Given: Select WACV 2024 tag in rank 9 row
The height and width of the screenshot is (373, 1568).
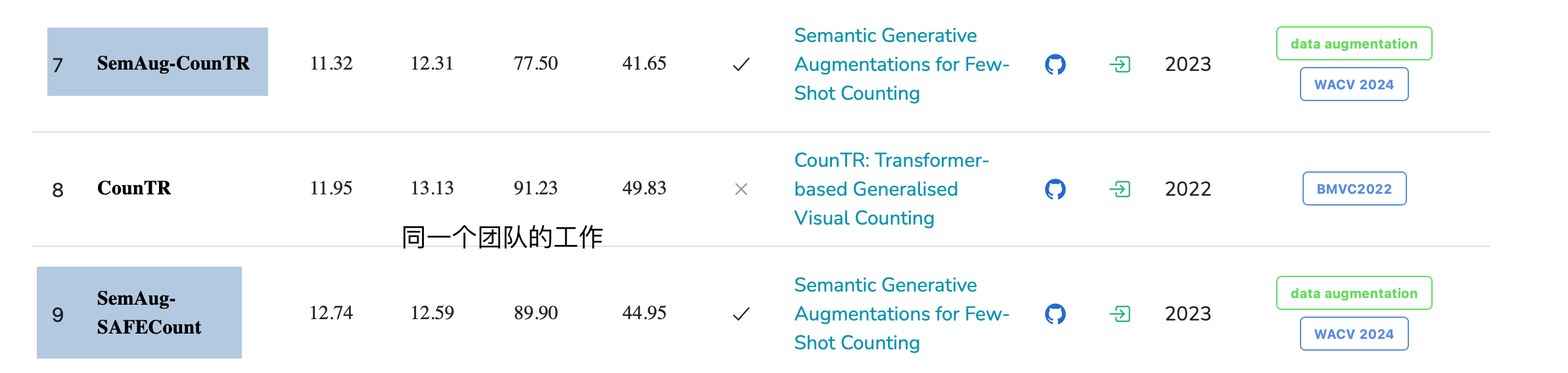Looking at the screenshot, I should click(x=1354, y=334).
